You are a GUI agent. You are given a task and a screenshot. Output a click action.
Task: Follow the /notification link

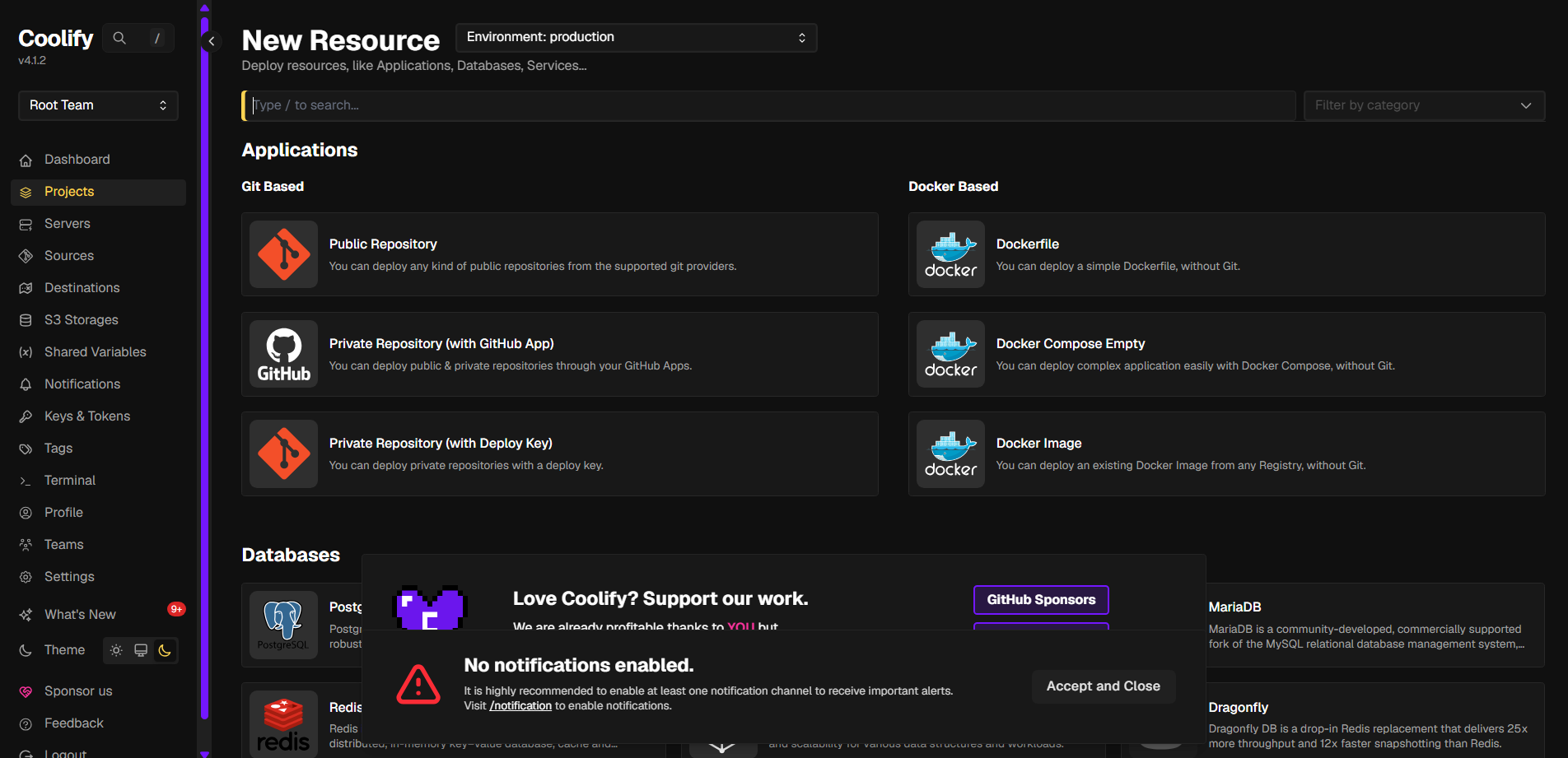(x=520, y=706)
